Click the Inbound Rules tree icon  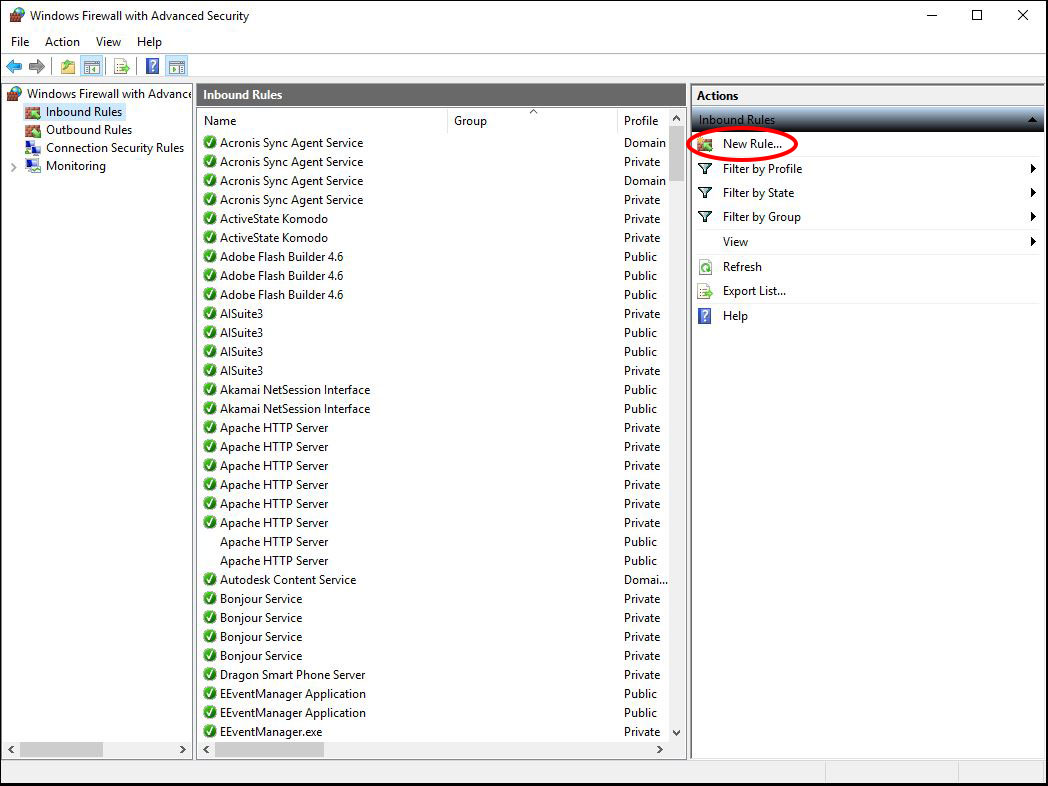coord(33,112)
